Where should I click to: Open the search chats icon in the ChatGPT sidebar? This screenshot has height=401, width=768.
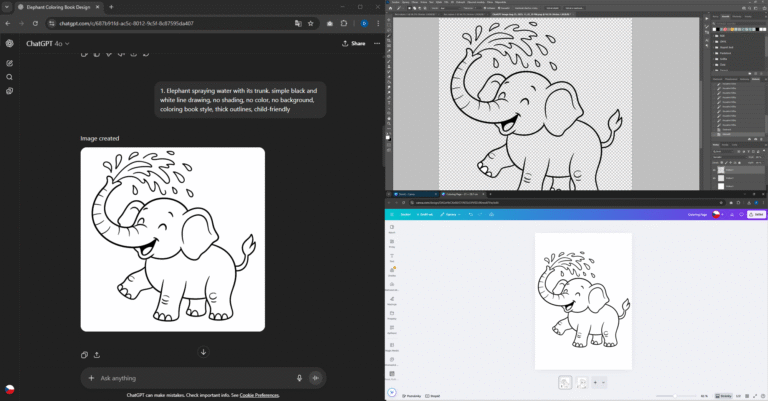[9, 77]
